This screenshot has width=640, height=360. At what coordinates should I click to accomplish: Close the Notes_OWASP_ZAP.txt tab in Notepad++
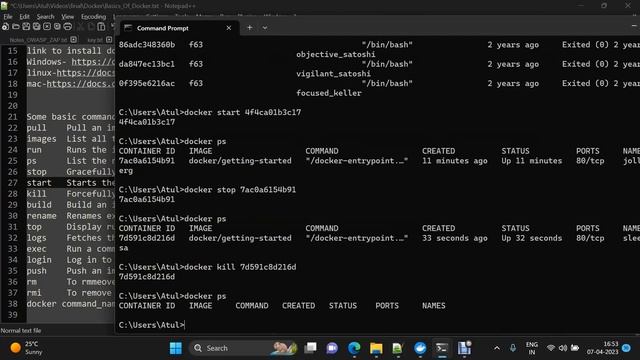(x=73, y=40)
